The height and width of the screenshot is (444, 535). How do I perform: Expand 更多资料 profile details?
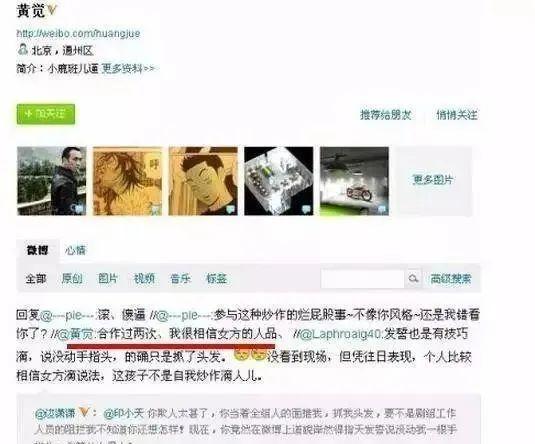pyautogui.click(x=128, y=69)
